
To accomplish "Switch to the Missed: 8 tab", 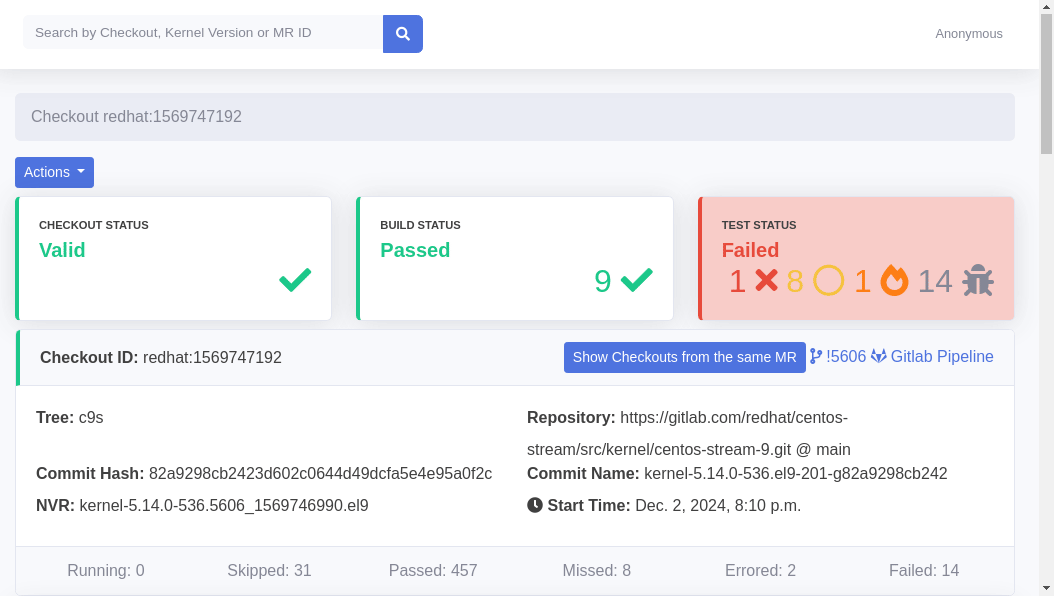I will (x=596, y=571).
